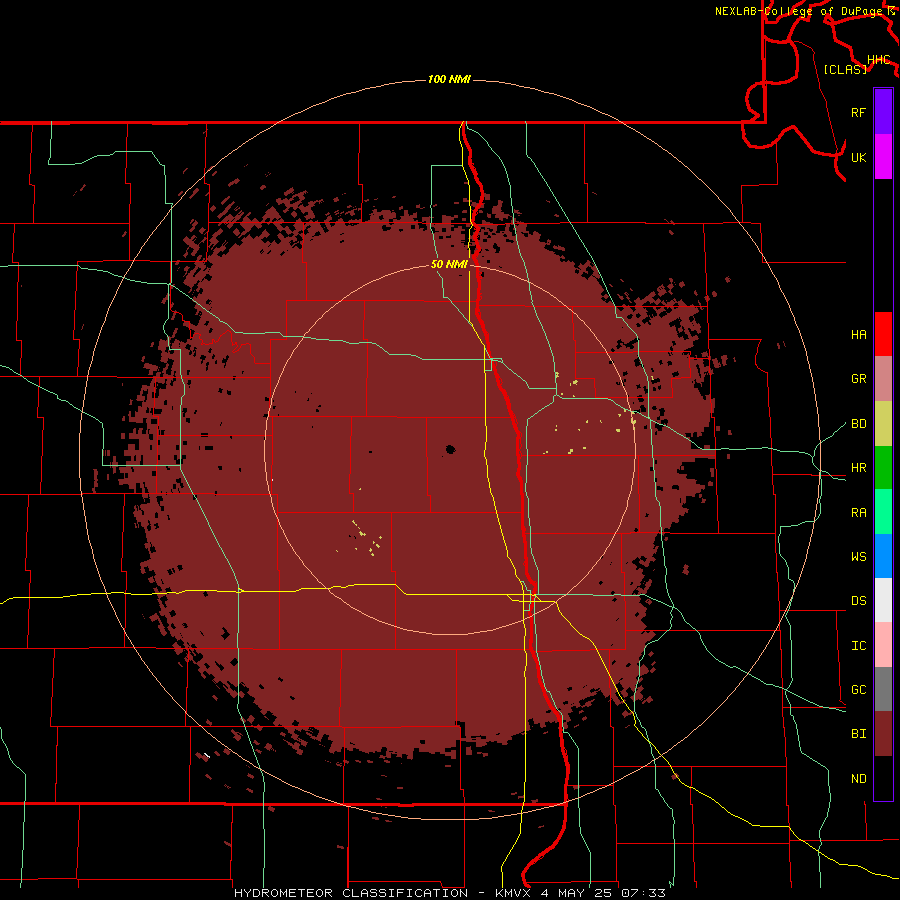Click the HA legend label
The image size is (900, 900).
[858, 335]
